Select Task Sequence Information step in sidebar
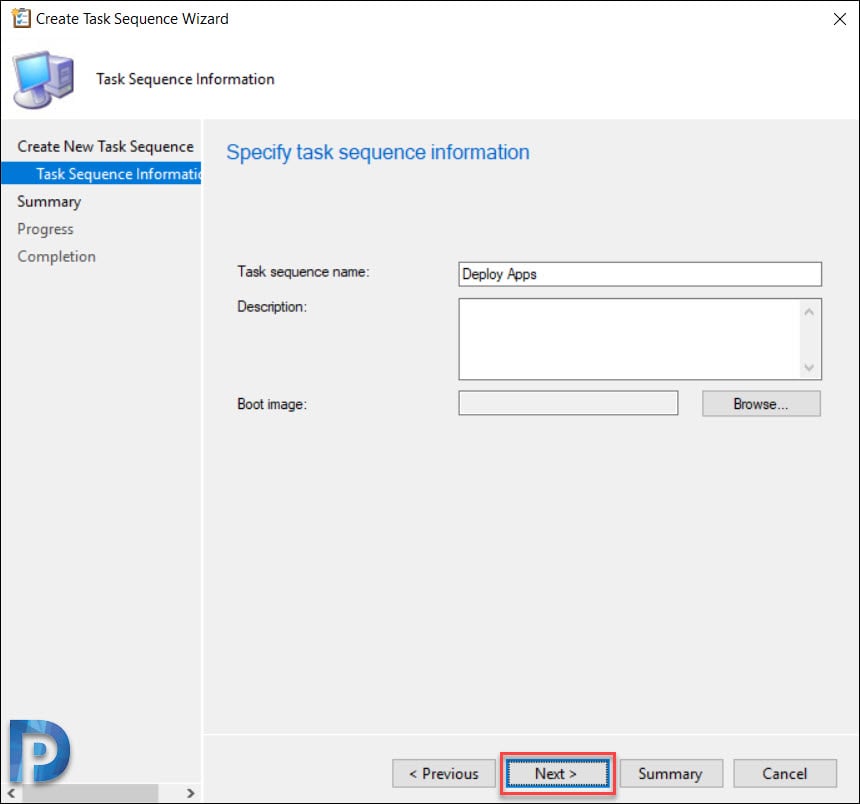 [x=101, y=174]
